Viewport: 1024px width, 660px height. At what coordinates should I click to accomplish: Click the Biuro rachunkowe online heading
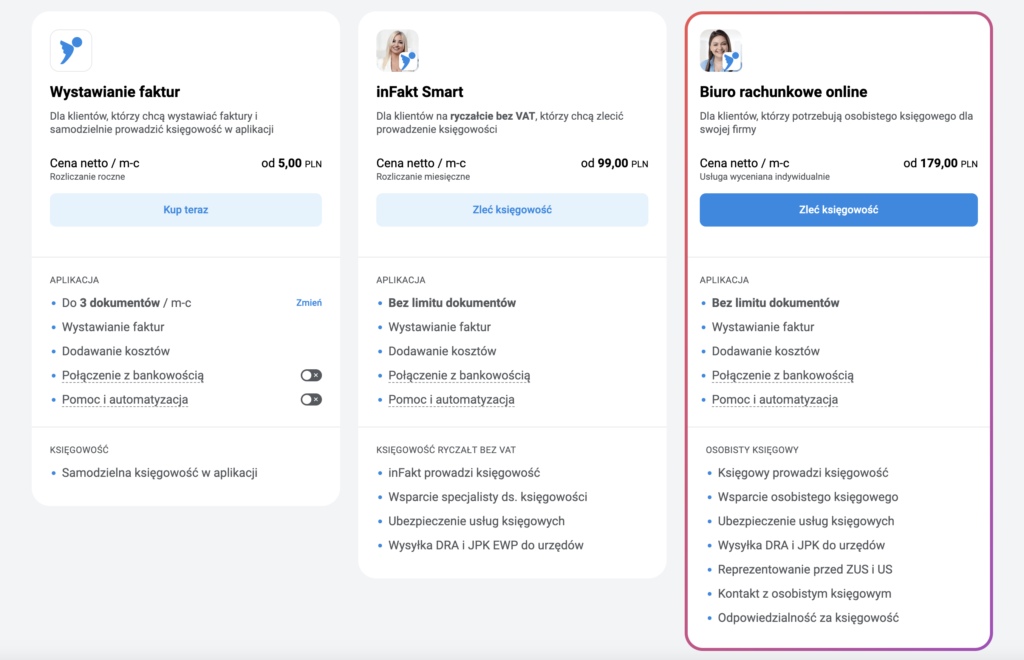(783, 92)
